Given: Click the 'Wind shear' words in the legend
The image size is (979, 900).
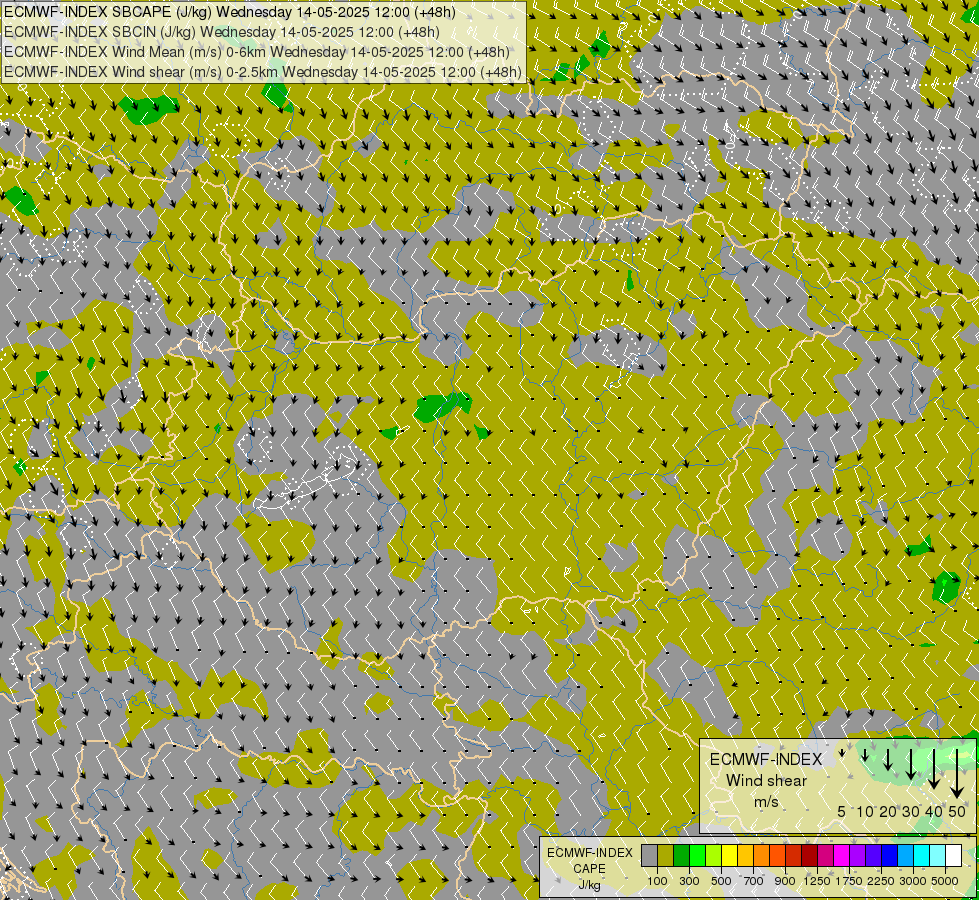Looking at the screenshot, I should pos(766,781).
